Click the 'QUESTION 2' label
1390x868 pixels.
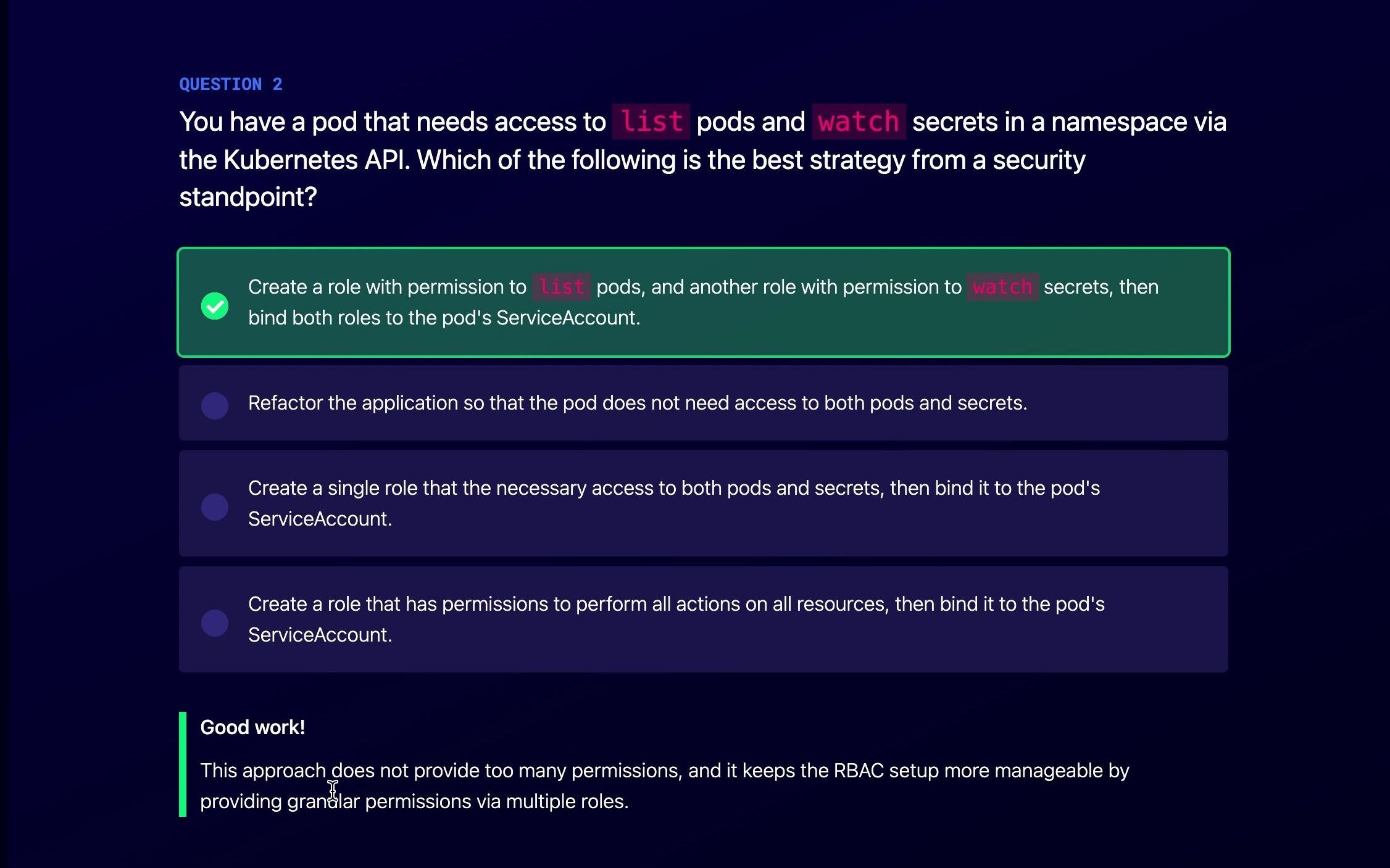(230, 85)
